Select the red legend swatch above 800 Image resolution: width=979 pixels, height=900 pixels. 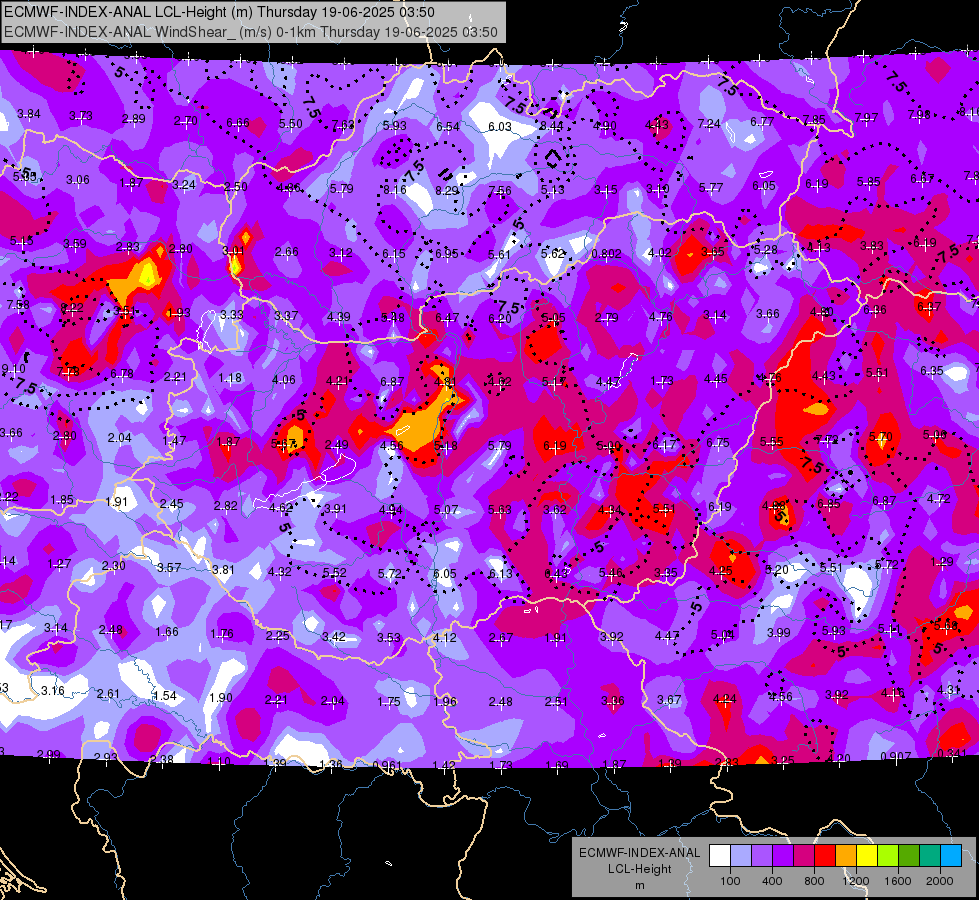(x=825, y=856)
